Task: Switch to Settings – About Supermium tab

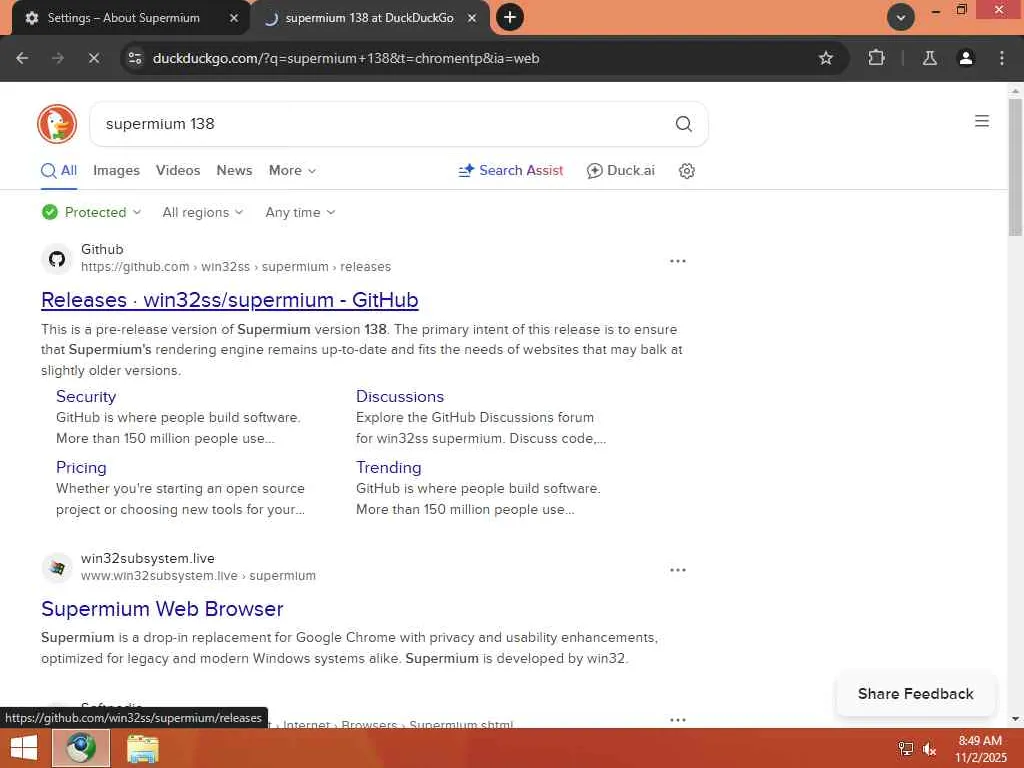Action: (x=123, y=18)
